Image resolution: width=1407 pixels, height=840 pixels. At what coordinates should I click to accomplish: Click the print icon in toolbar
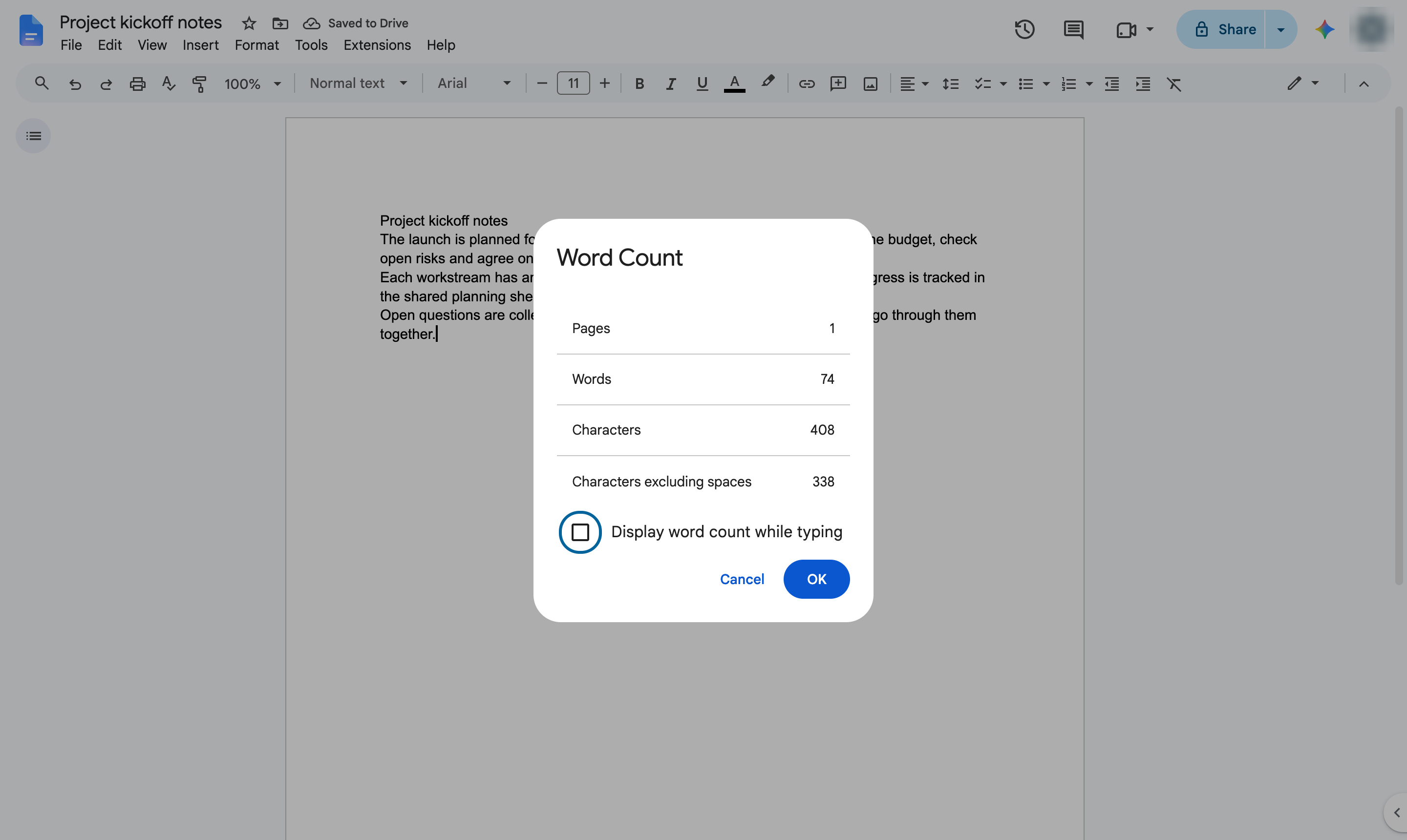click(138, 84)
